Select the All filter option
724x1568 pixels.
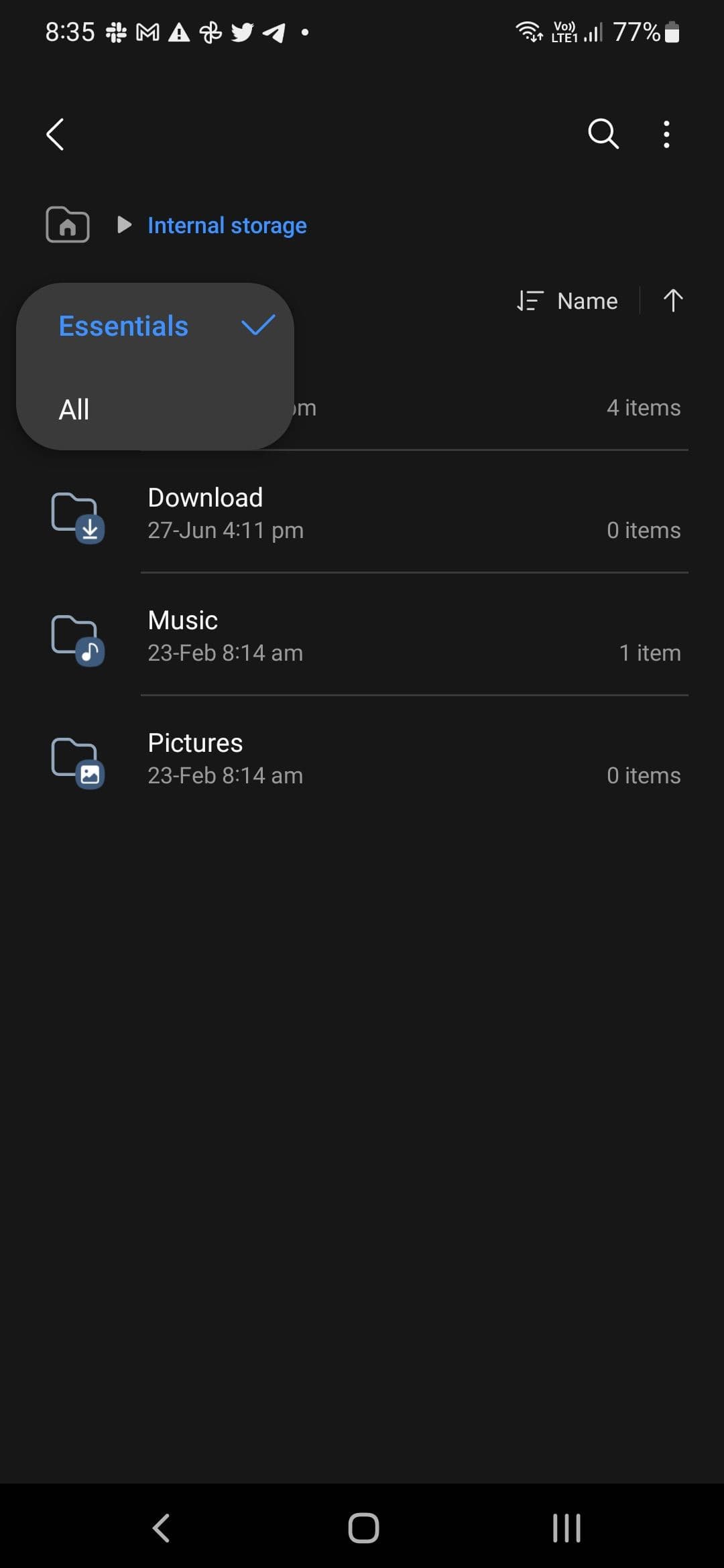point(74,409)
